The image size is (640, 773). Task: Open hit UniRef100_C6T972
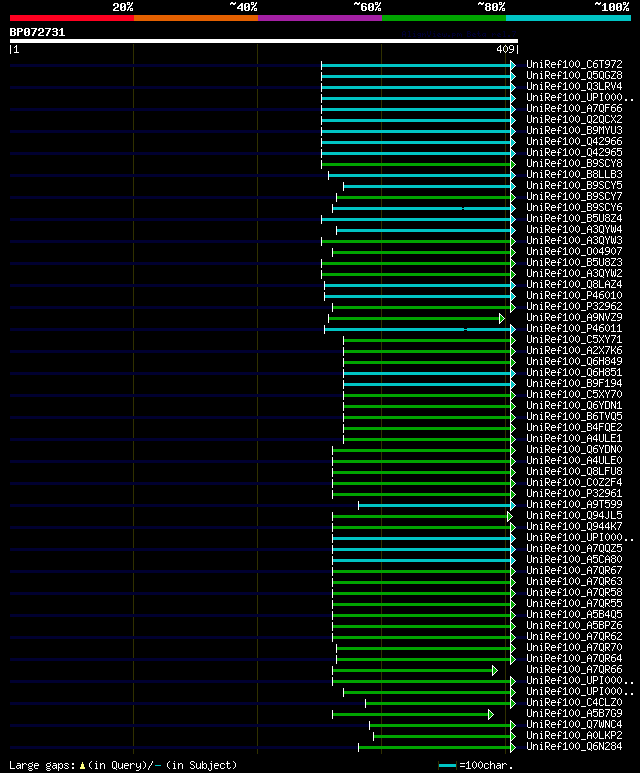(x=574, y=65)
